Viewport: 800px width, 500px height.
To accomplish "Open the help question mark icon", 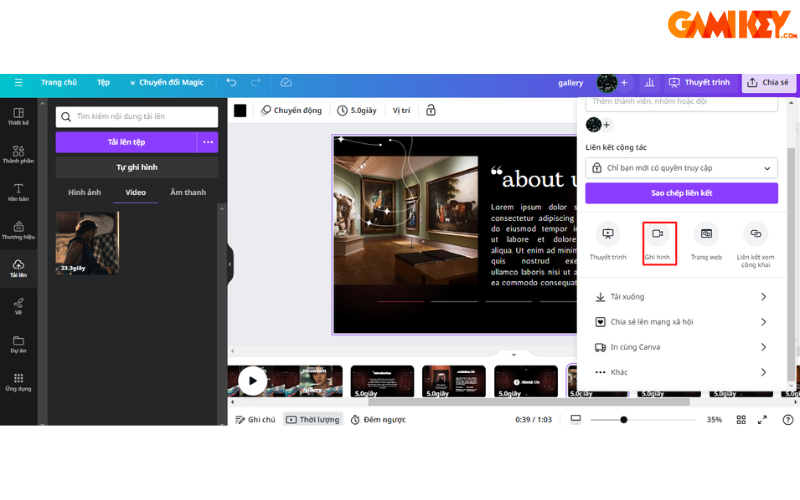I will click(x=788, y=419).
